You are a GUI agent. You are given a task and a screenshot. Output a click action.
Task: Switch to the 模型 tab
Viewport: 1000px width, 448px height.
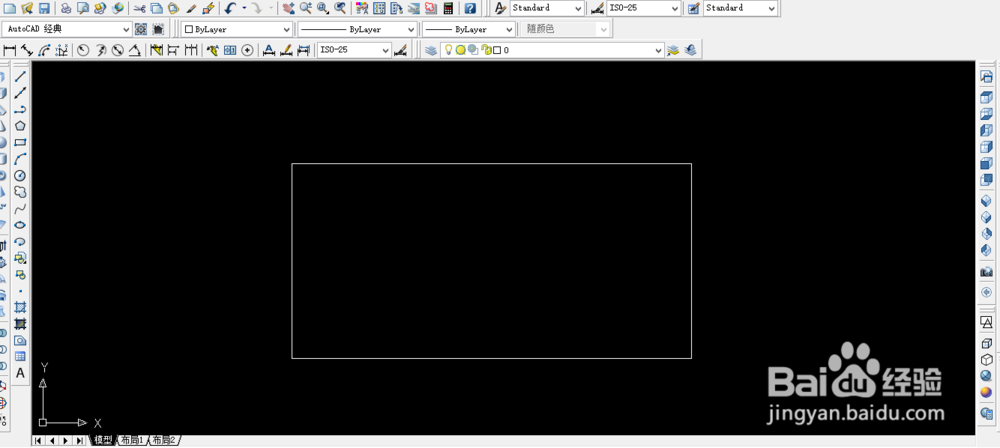pos(103,440)
